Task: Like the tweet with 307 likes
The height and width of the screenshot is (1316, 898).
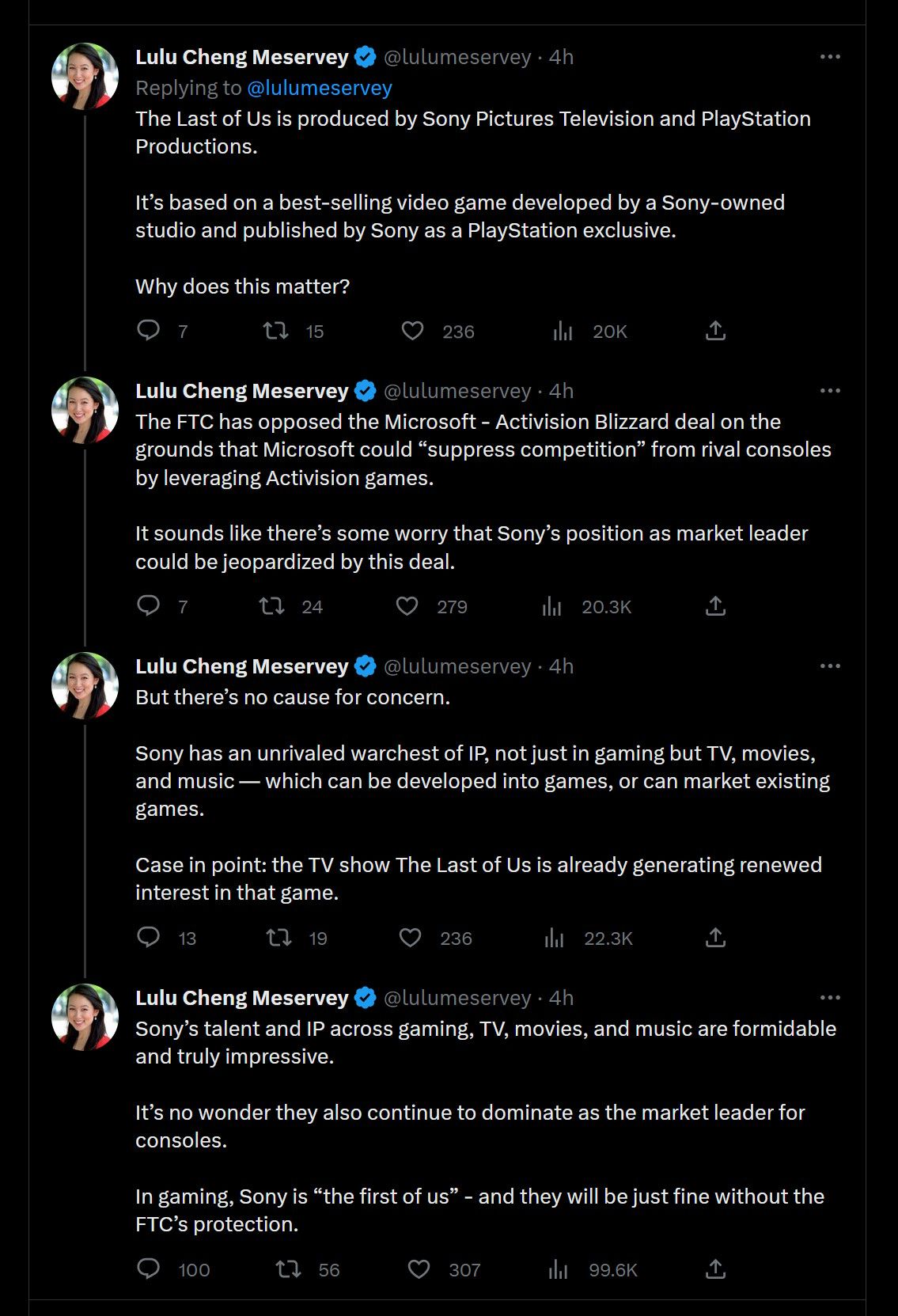Action: tap(419, 1269)
